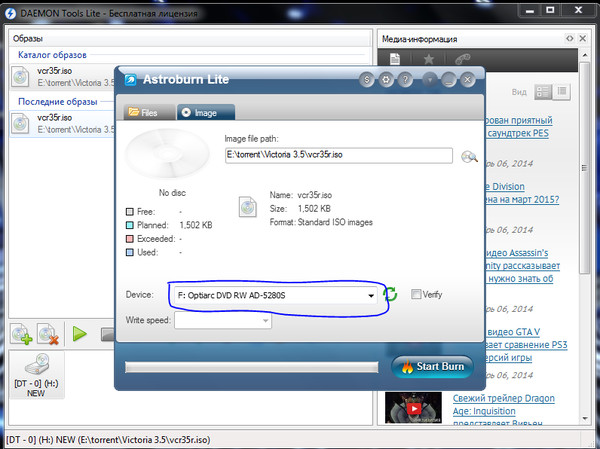This screenshot has height=449, width=600.
Task: Click the ISO file icon next to Name
Action: (x=248, y=207)
